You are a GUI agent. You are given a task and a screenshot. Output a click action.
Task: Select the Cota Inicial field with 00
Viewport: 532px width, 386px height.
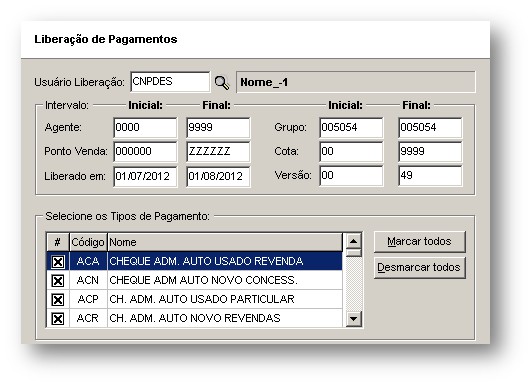[x=351, y=152]
